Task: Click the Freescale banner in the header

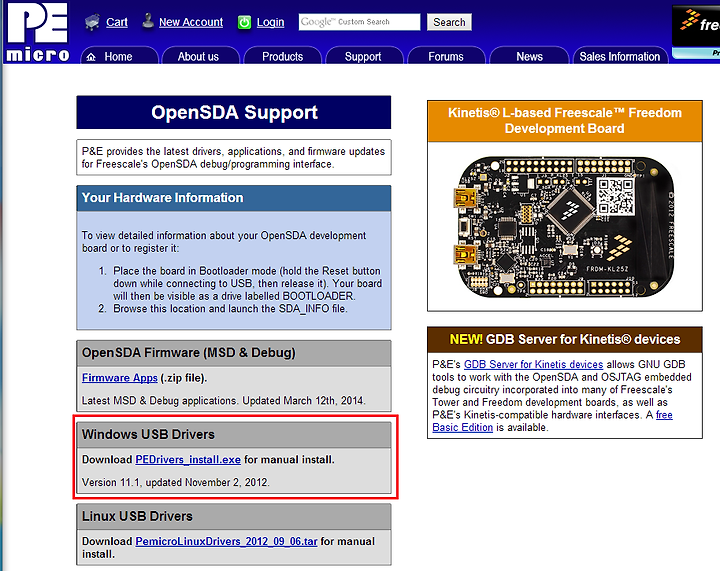Action: point(696,32)
